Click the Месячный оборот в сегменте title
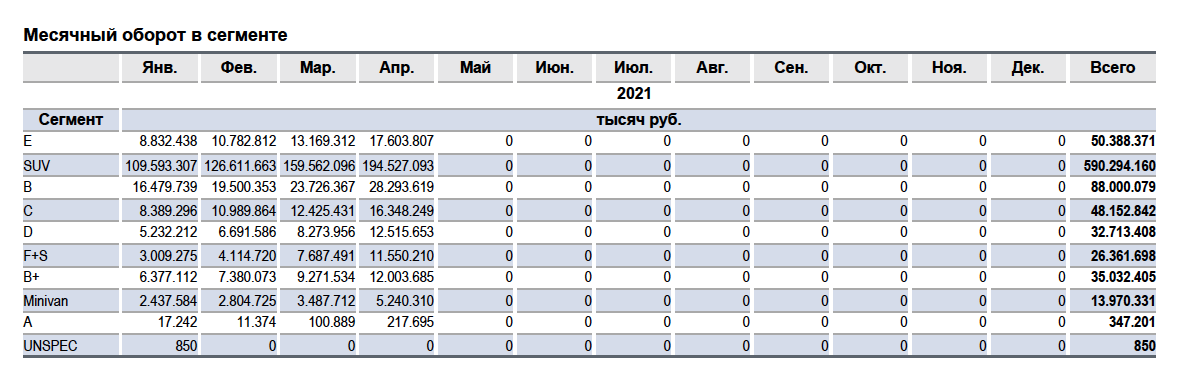Image resolution: width=1185 pixels, height=386 pixels. pos(156,35)
